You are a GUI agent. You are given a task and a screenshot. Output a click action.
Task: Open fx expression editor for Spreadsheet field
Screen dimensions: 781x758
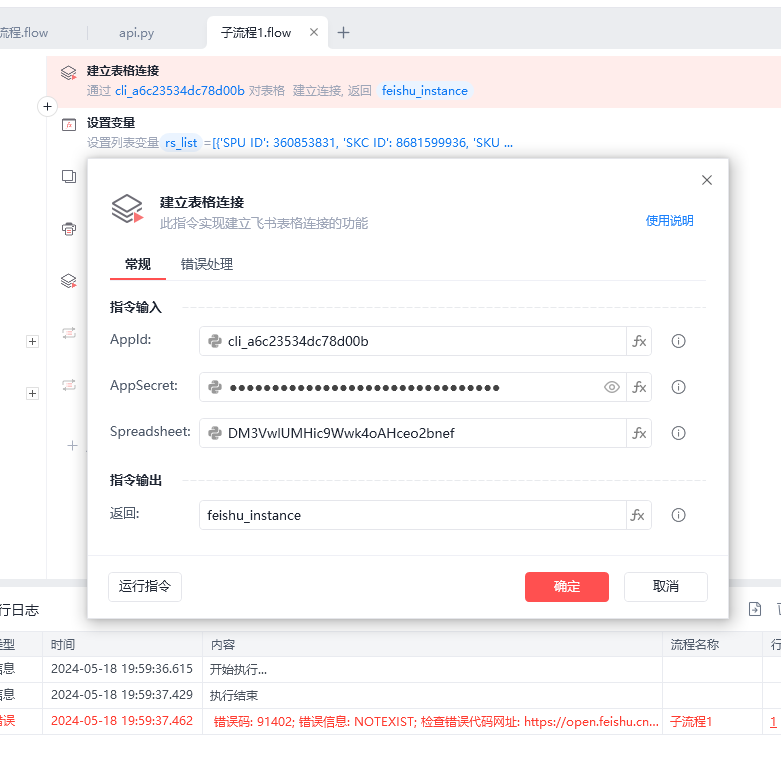point(639,433)
